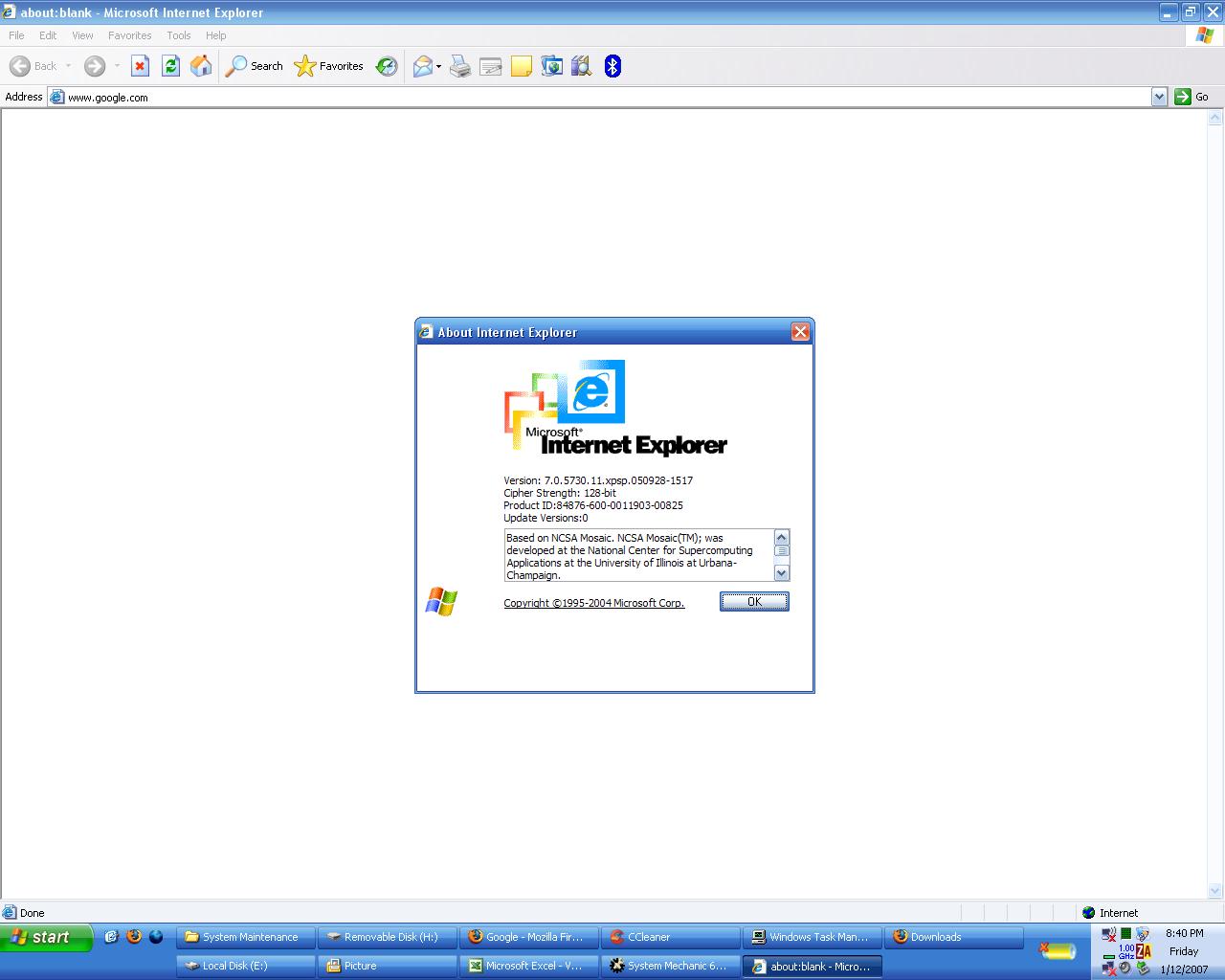
Task: Click the Cipher Strength 128-bit text
Action: point(560,493)
